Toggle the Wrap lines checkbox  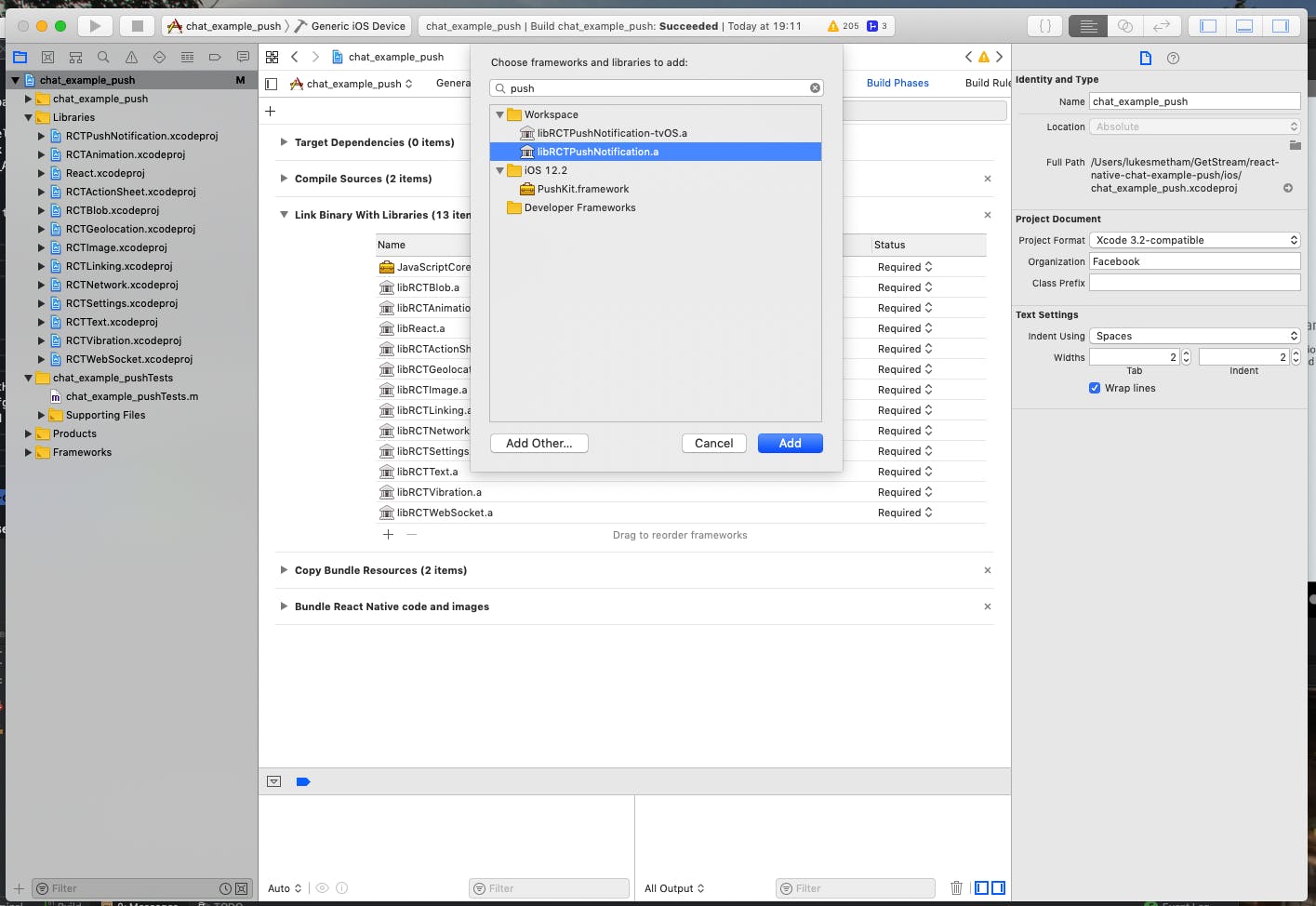tap(1095, 389)
